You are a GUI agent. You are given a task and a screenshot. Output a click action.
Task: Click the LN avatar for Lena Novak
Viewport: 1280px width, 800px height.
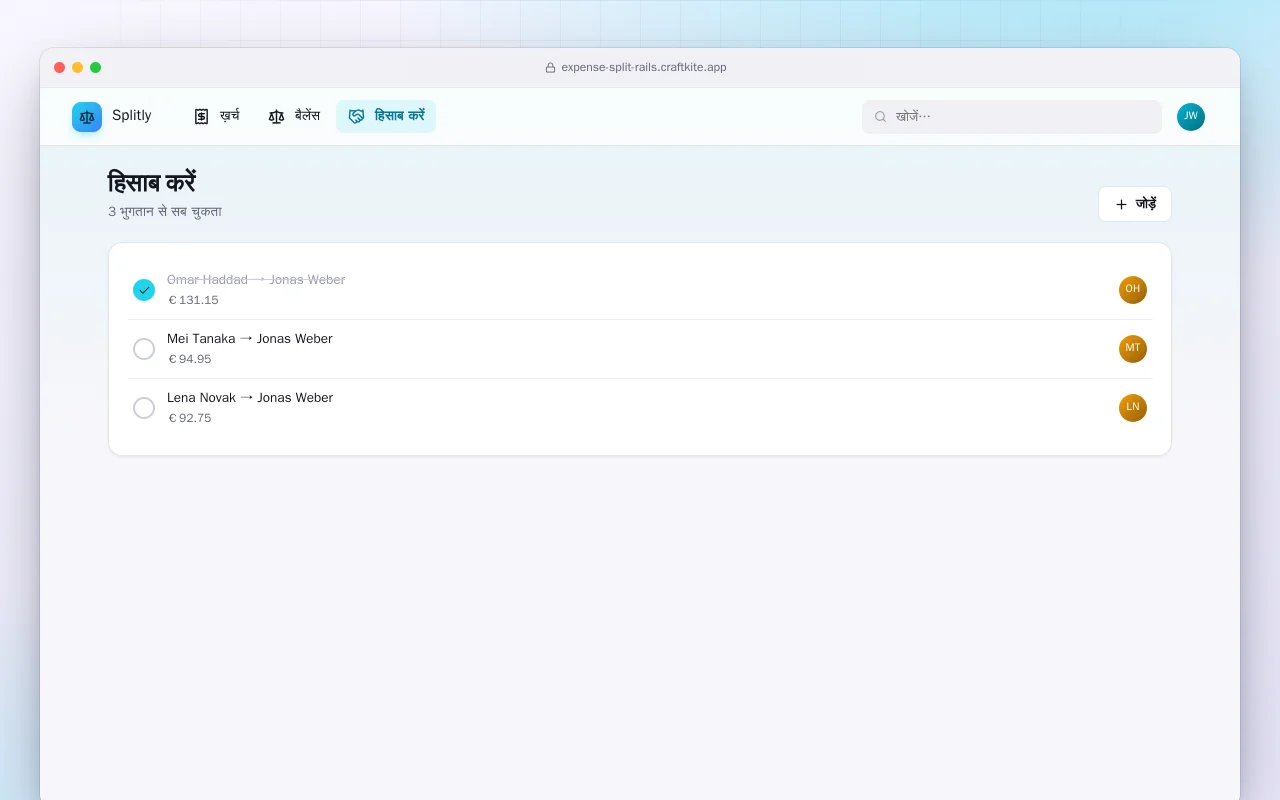click(x=1133, y=408)
